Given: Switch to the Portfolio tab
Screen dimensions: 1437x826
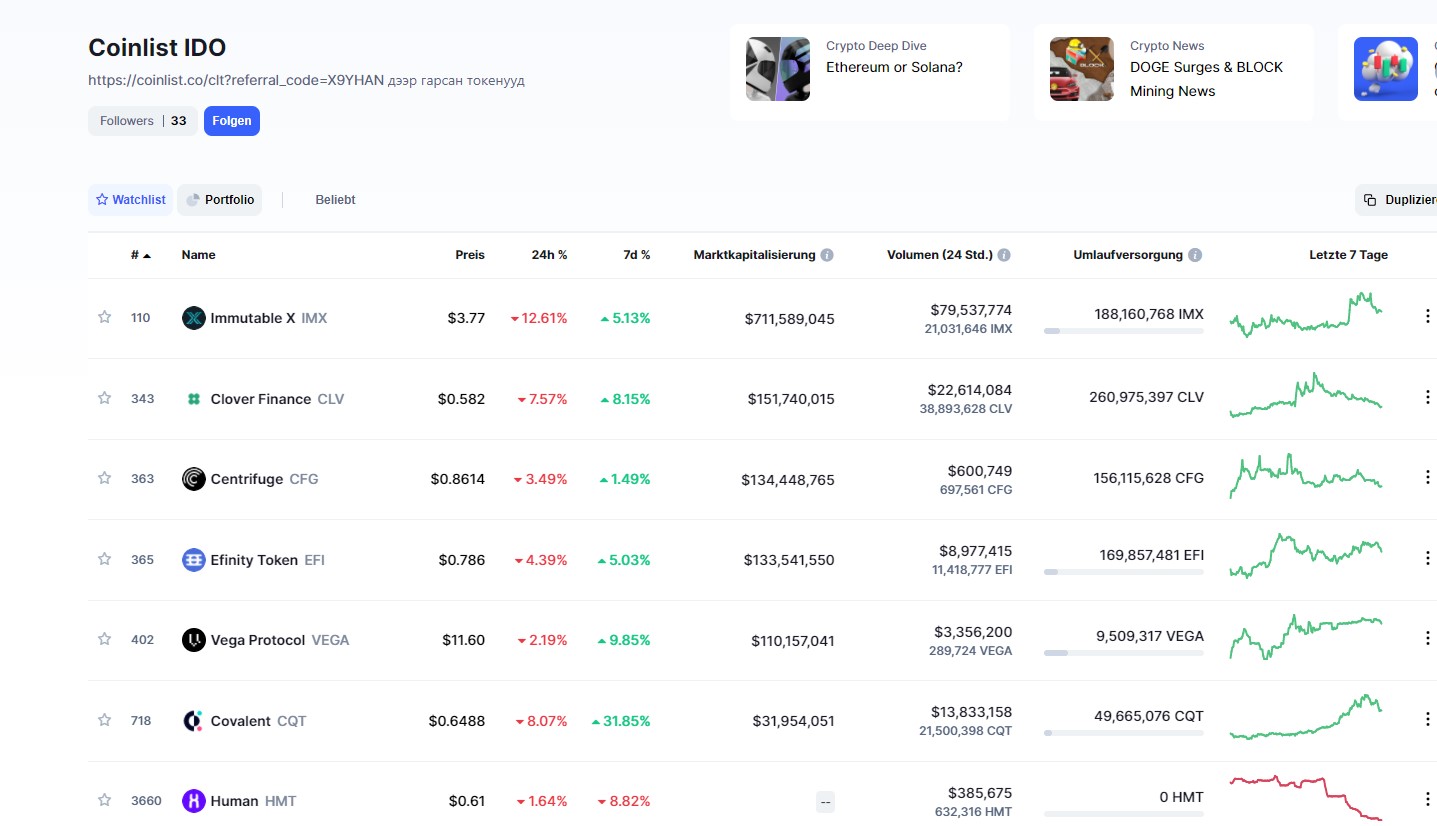Looking at the screenshot, I should pyautogui.click(x=220, y=200).
